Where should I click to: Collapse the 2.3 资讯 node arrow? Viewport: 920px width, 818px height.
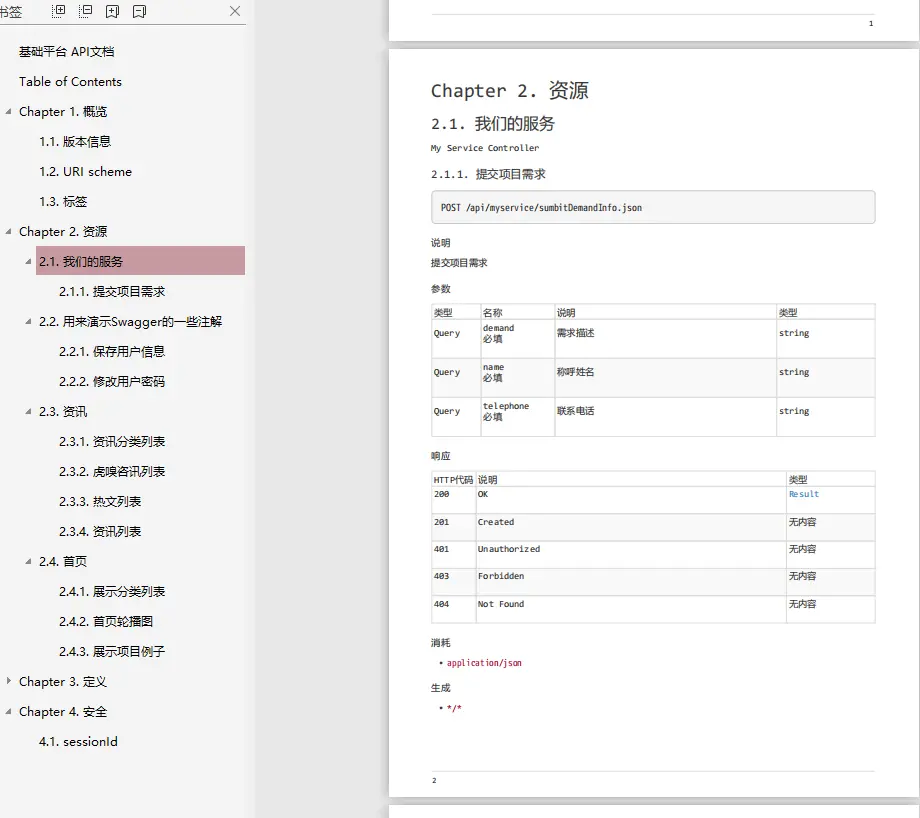click(28, 411)
